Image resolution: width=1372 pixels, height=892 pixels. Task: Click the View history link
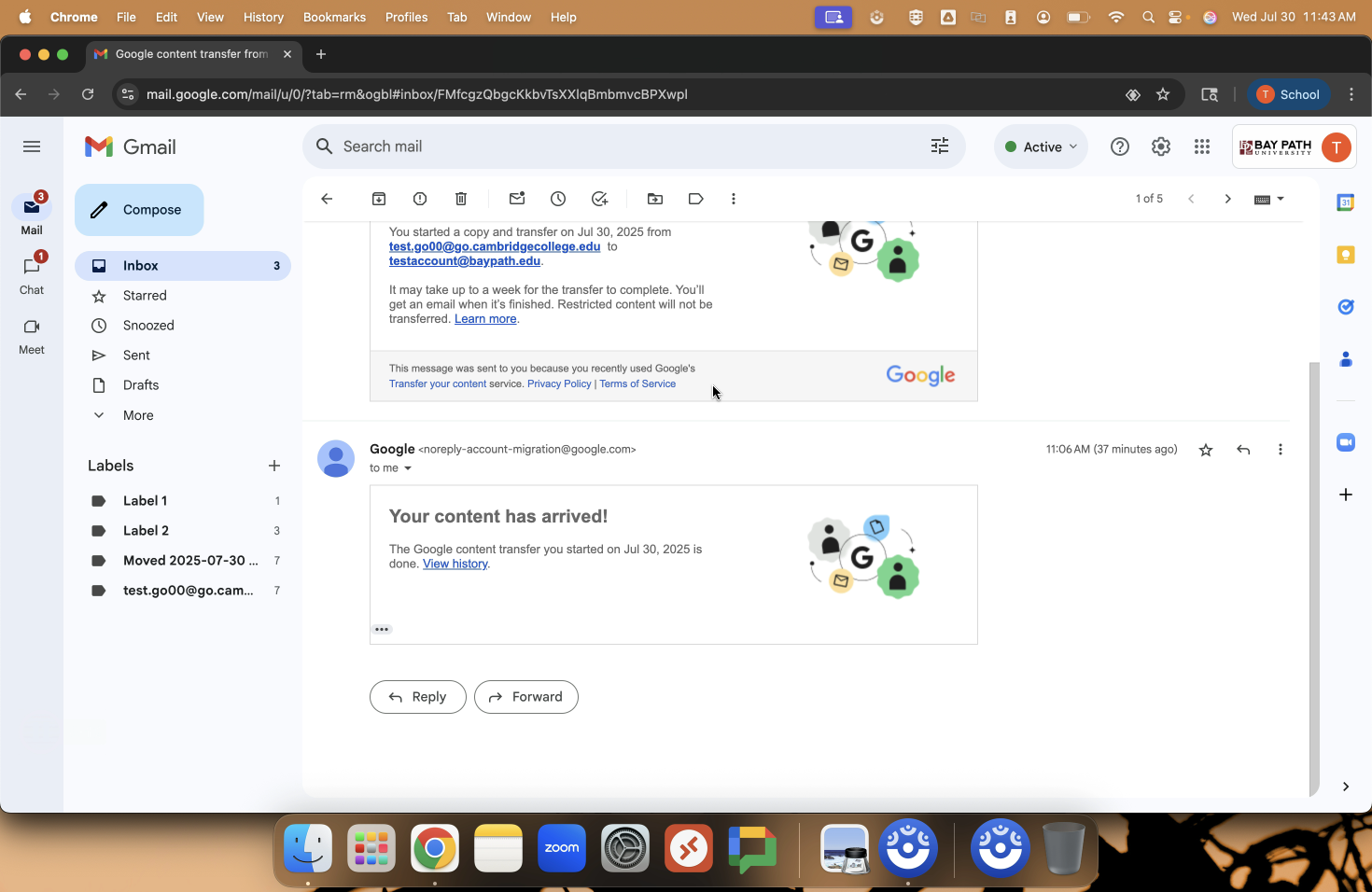[455, 564]
